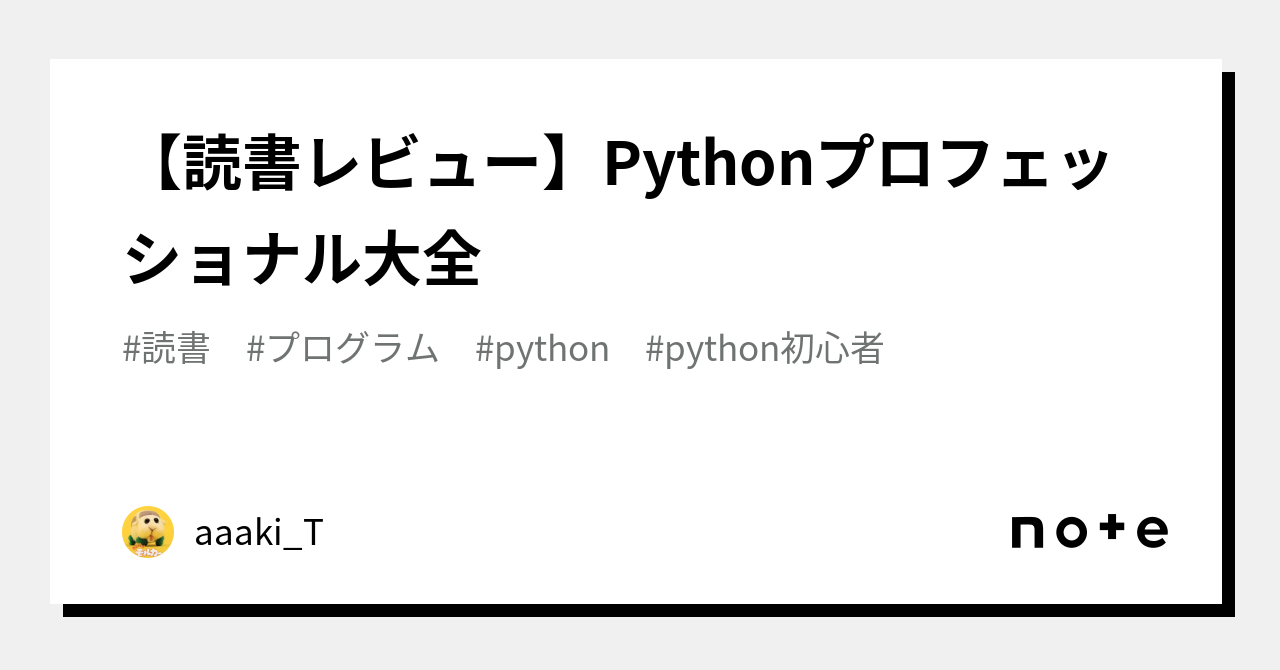This screenshot has height=670, width=1280.
Task: Click the letter n in note logo
Action: [1028, 532]
